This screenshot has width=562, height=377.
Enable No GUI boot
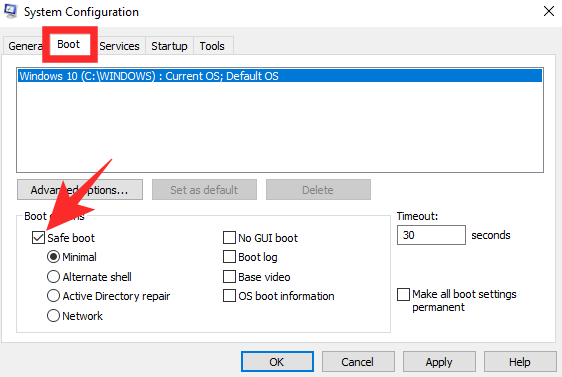coord(229,238)
